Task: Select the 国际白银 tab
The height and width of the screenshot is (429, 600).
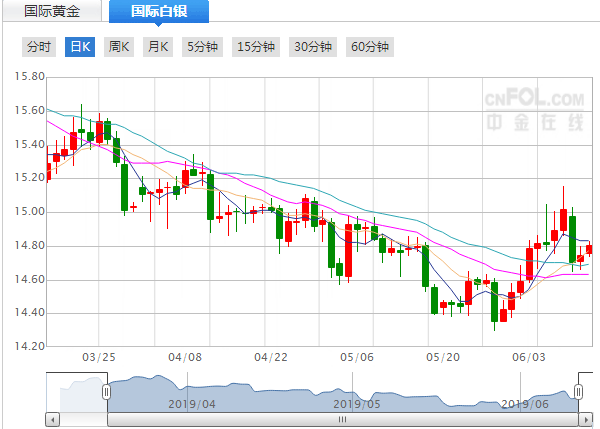Action: click(158, 12)
